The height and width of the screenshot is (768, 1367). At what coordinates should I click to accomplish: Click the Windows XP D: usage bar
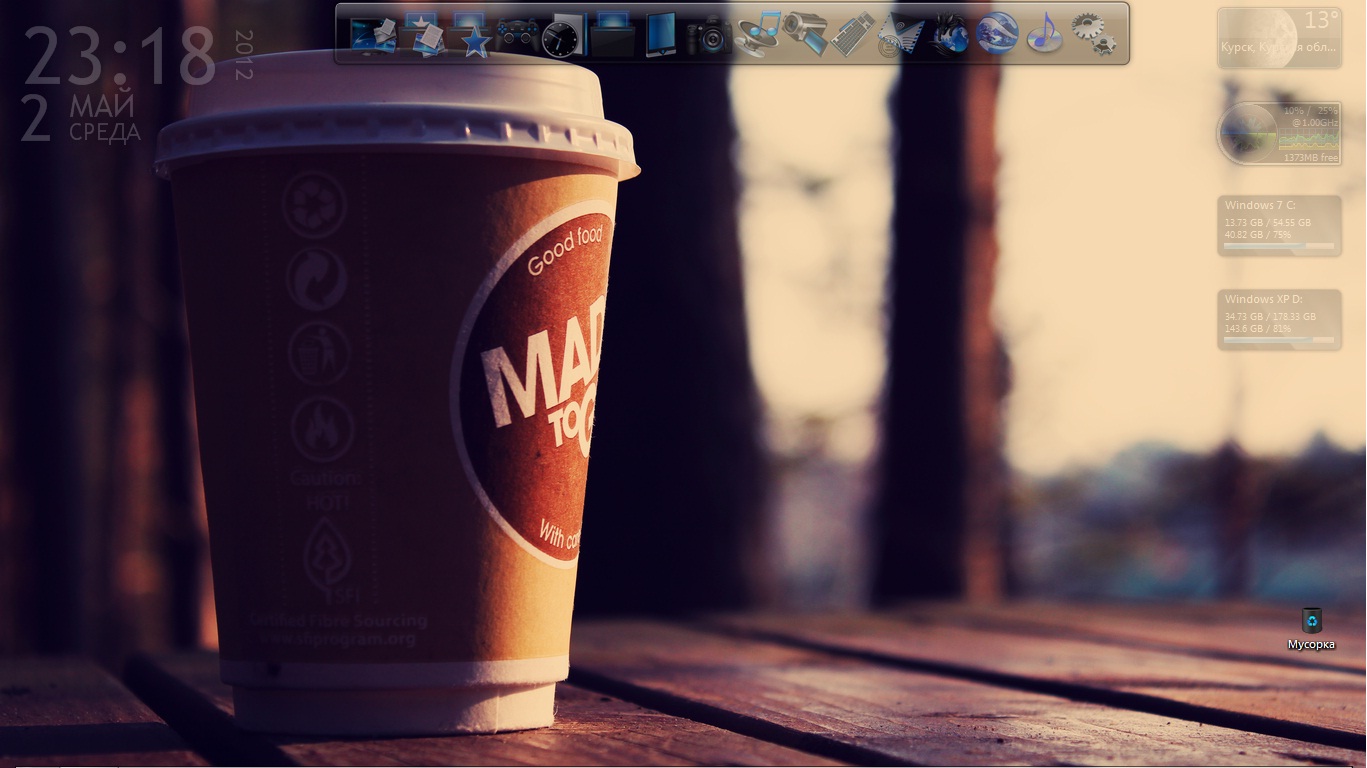click(1279, 340)
